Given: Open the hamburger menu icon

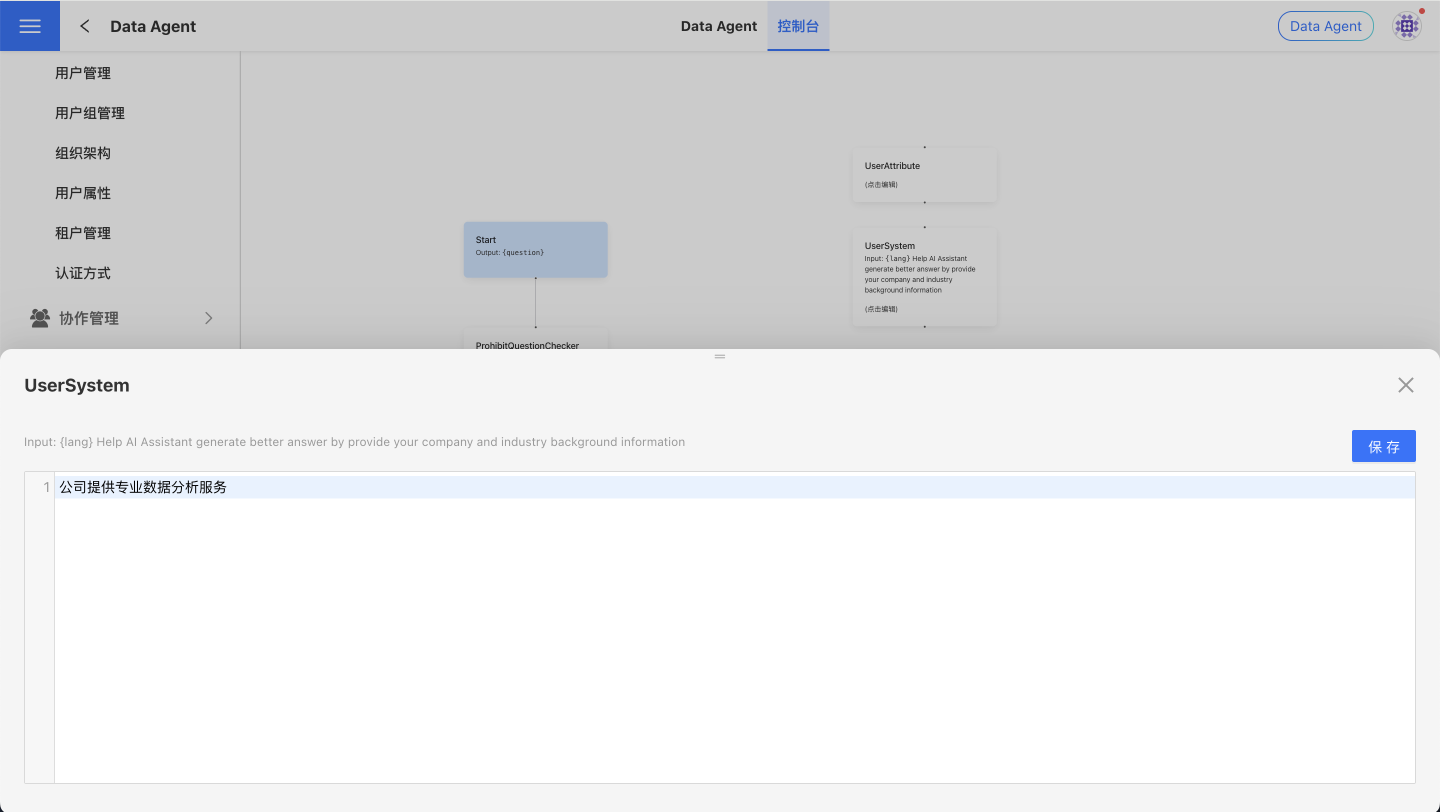Looking at the screenshot, I should (x=30, y=26).
